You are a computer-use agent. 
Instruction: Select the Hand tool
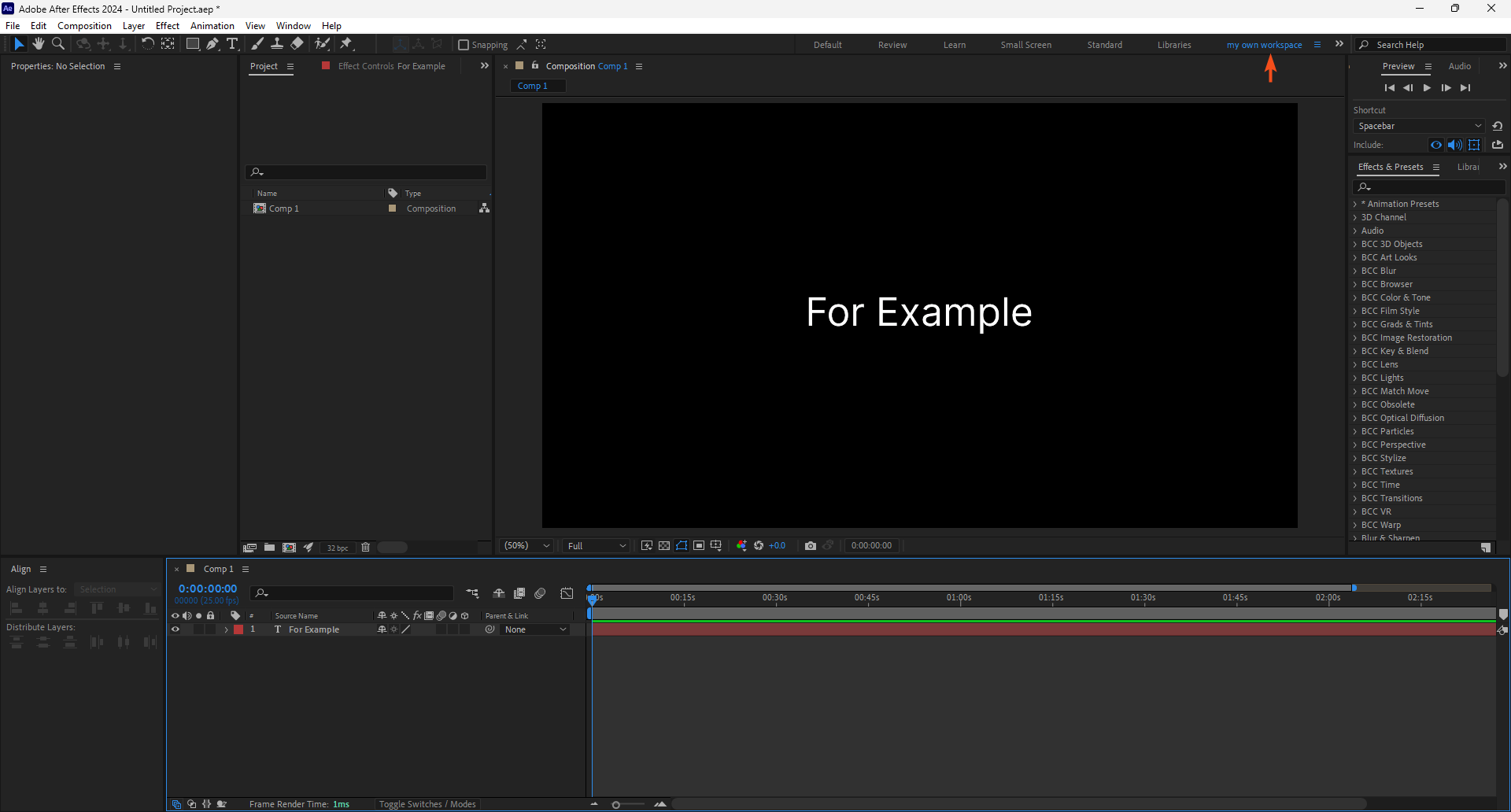(38, 44)
